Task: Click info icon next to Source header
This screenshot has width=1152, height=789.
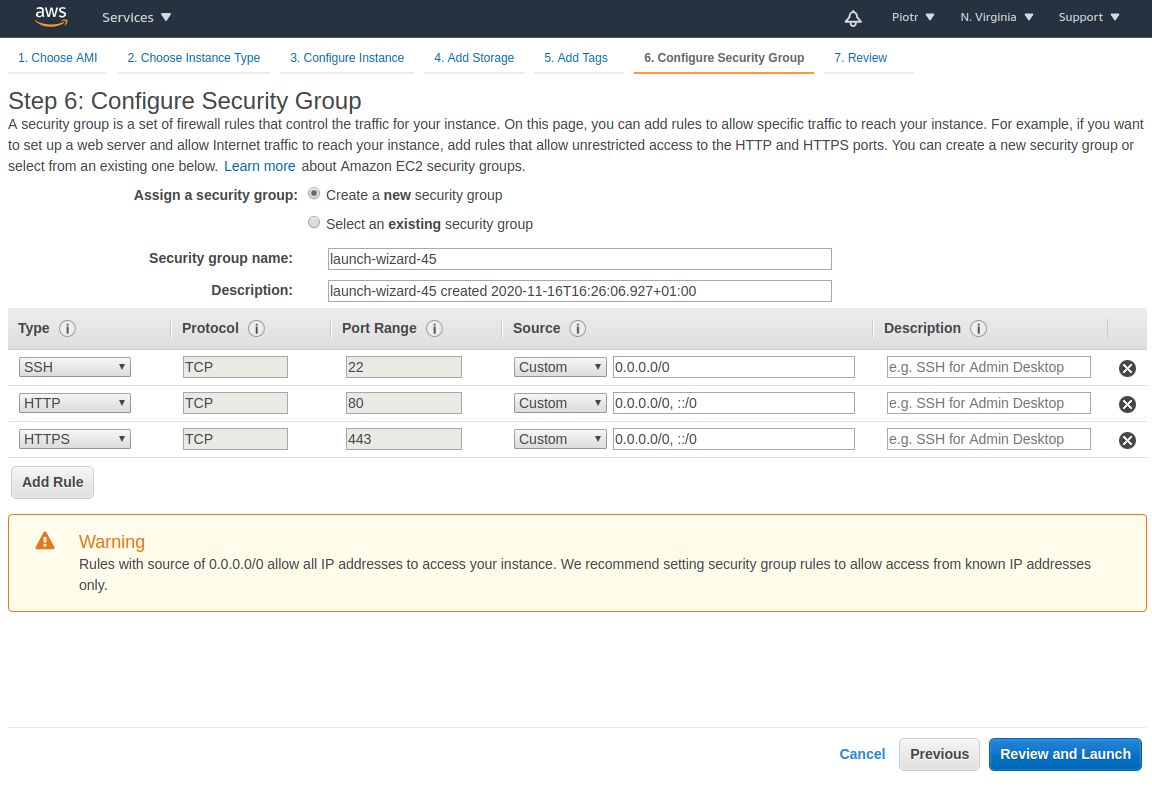Action: [577, 328]
